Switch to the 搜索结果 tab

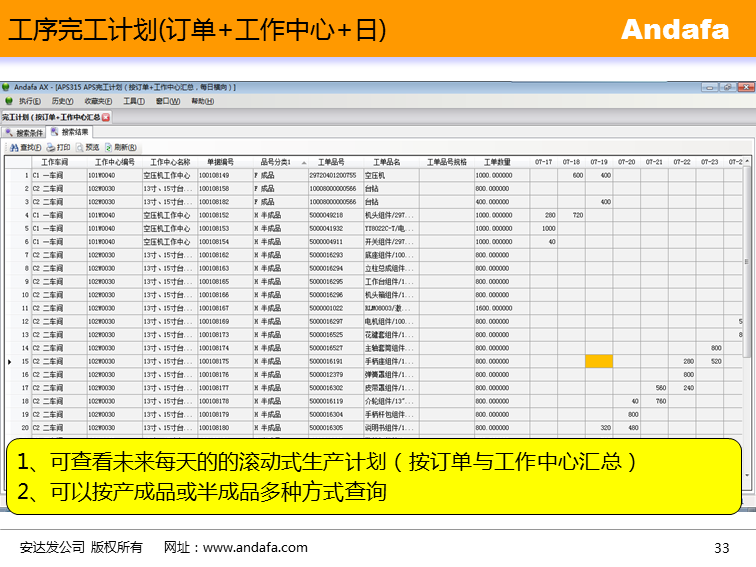69,132
